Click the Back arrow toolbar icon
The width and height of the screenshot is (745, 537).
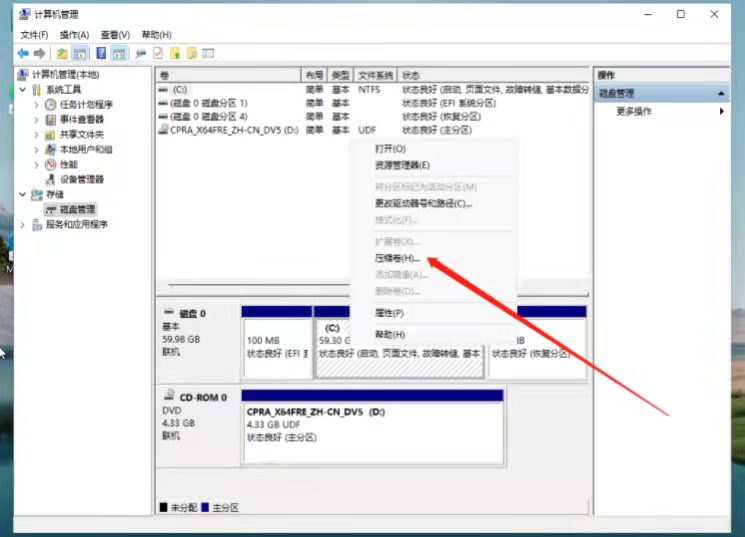pyautogui.click(x=22, y=53)
